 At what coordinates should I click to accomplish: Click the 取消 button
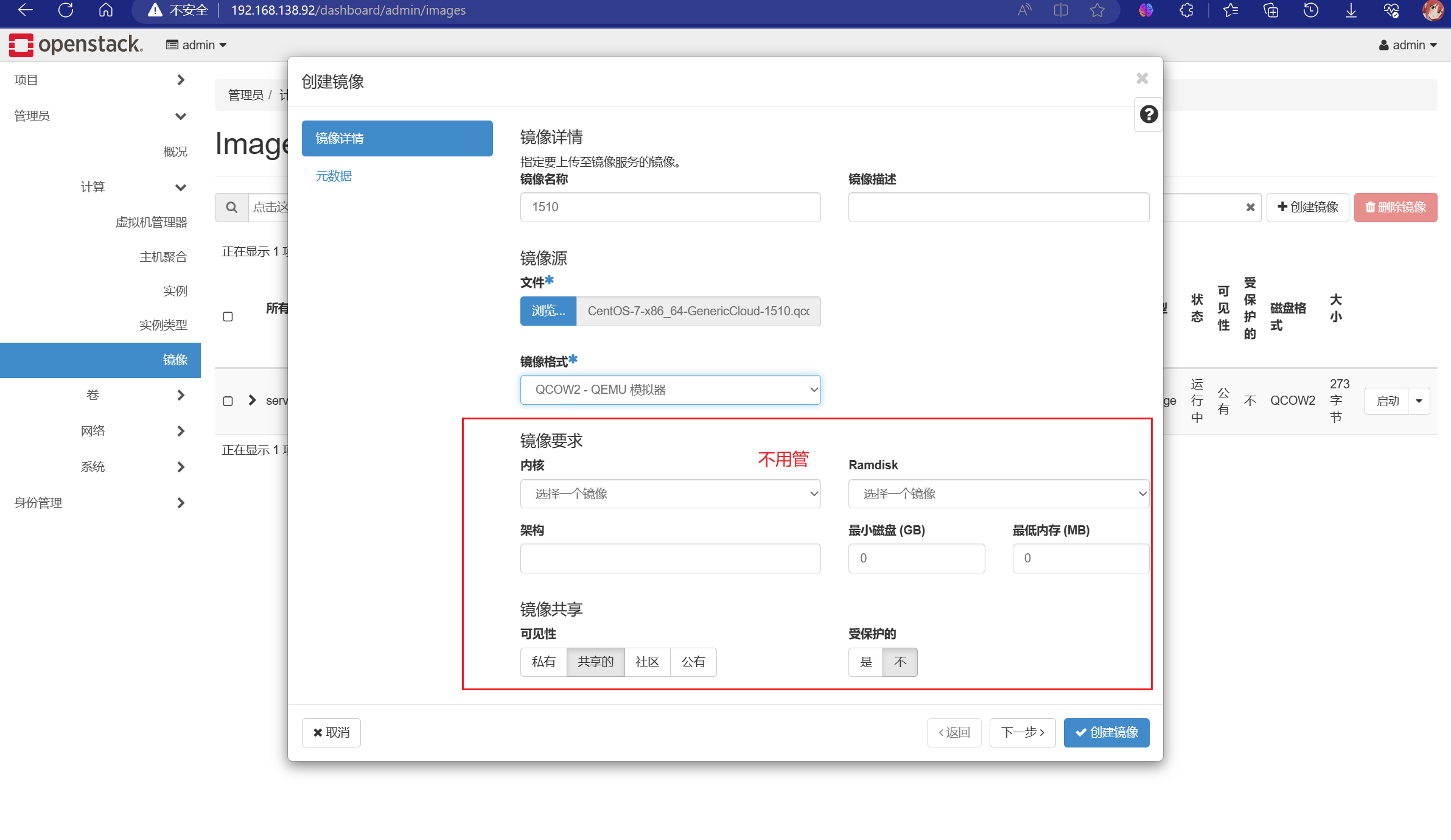click(330, 732)
